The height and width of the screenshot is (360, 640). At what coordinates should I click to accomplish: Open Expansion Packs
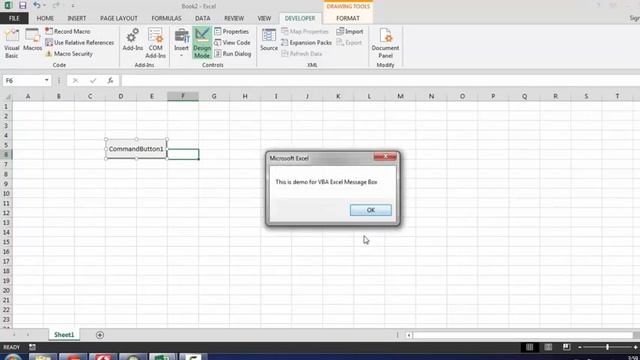(307, 42)
